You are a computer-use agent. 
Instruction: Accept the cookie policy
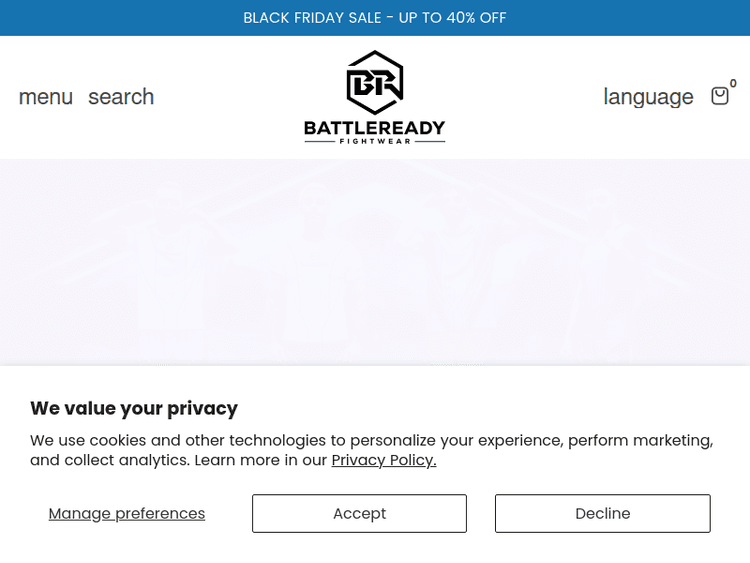[359, 513]
